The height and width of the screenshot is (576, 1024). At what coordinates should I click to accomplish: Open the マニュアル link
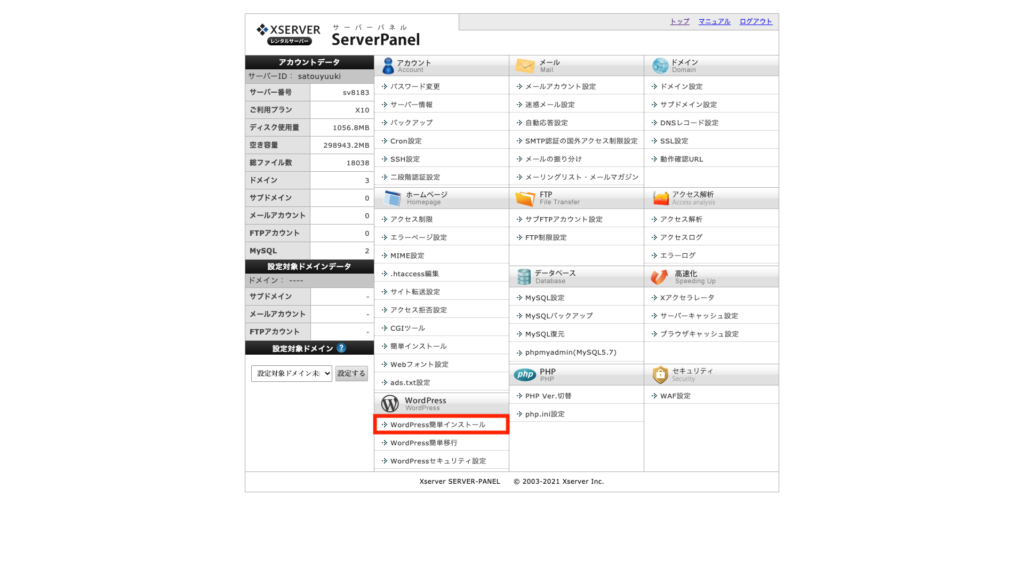[x=714, y=22]
